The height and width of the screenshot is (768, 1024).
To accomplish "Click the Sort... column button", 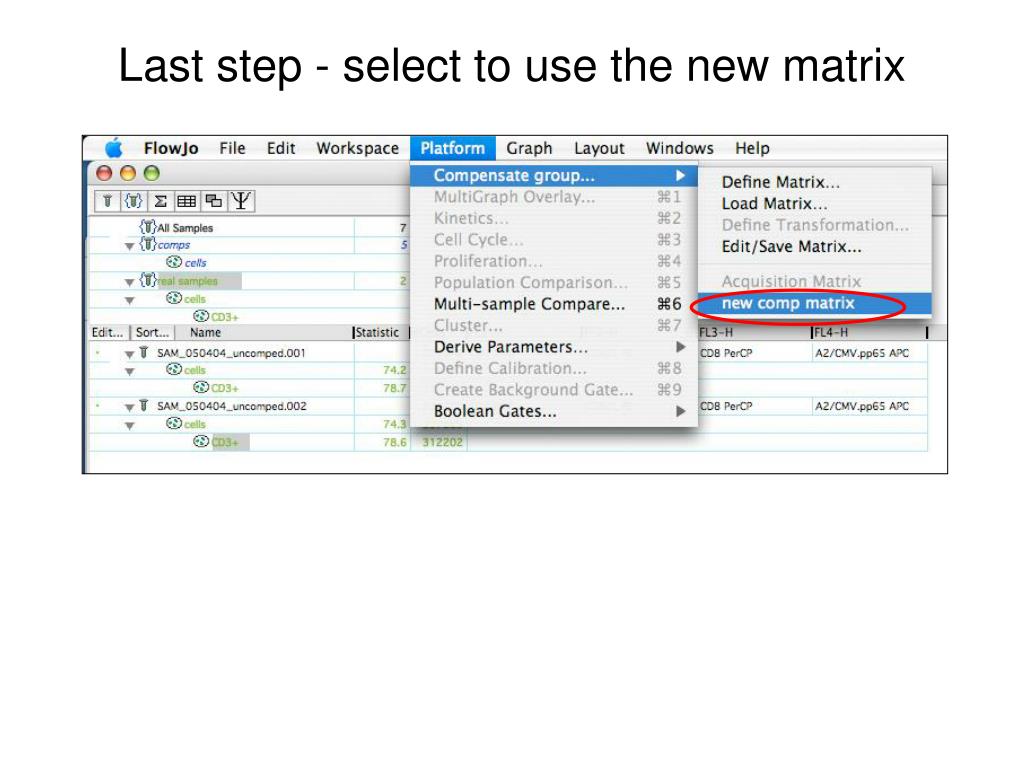I will point(152,332).
